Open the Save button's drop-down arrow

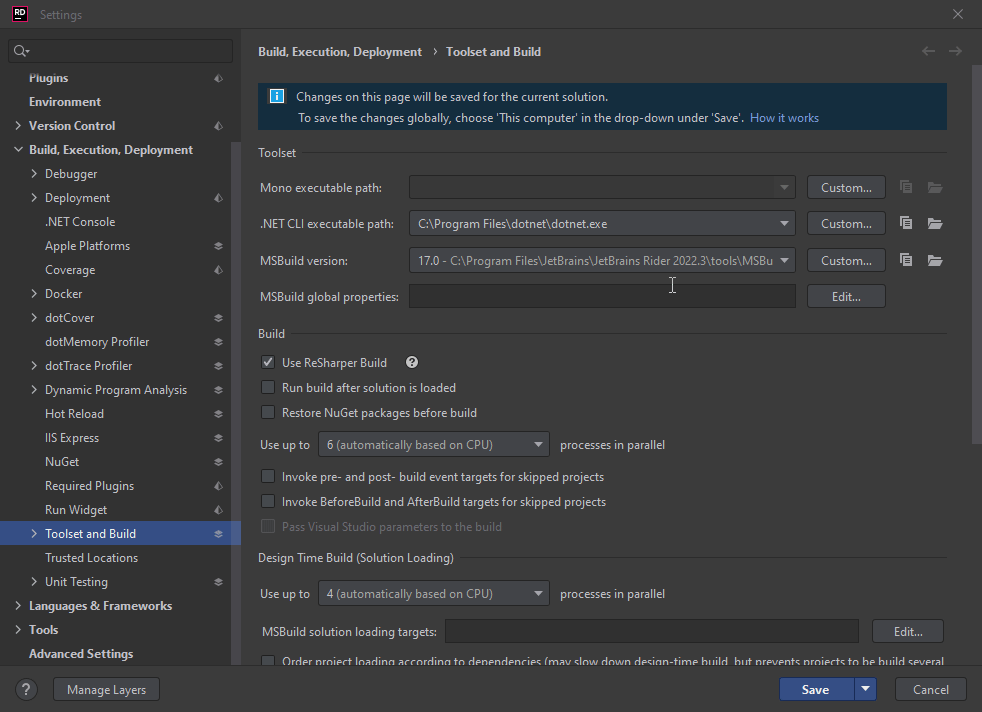pyautogui.click(x=864, y=689)
